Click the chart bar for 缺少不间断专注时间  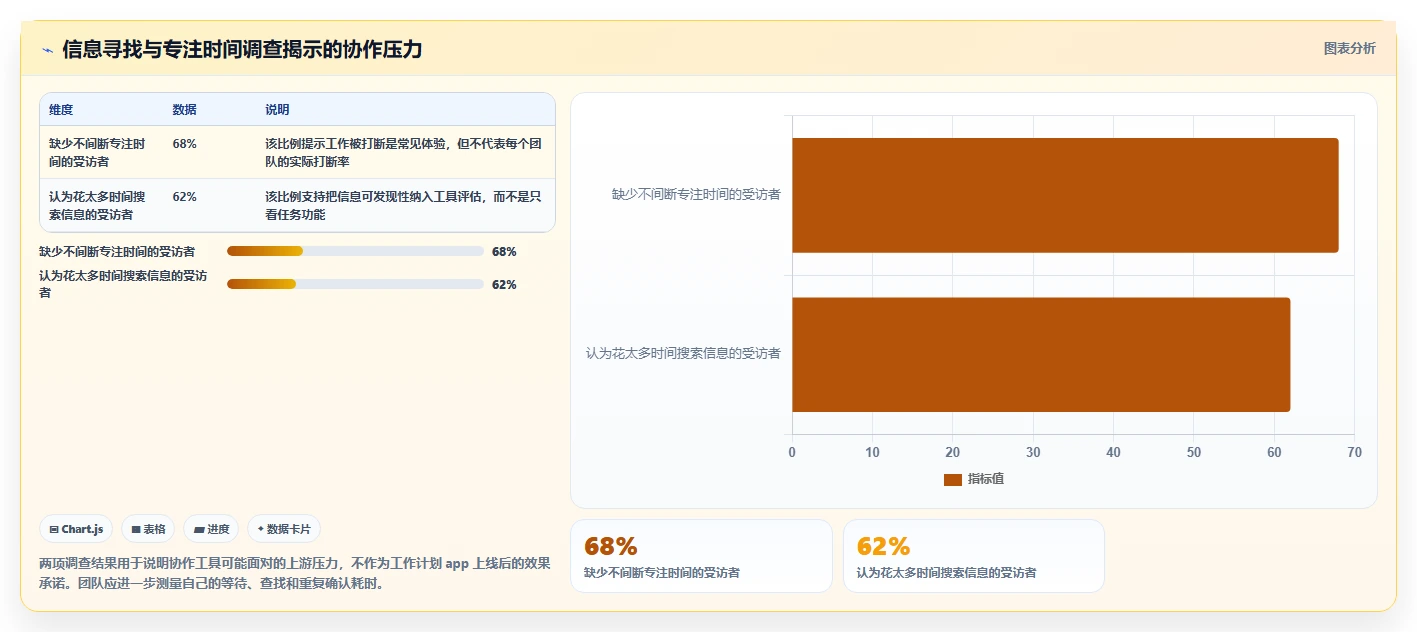(x=1065, y=195)
